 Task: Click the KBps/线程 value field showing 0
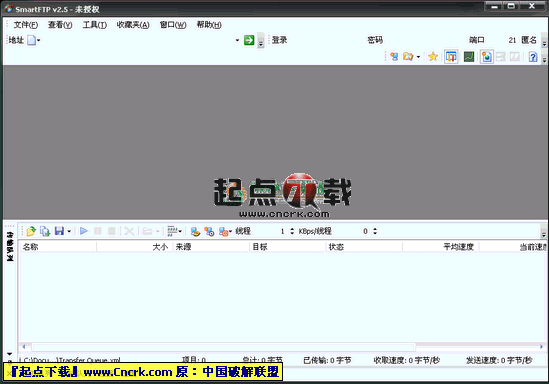(x=352, y=231)
